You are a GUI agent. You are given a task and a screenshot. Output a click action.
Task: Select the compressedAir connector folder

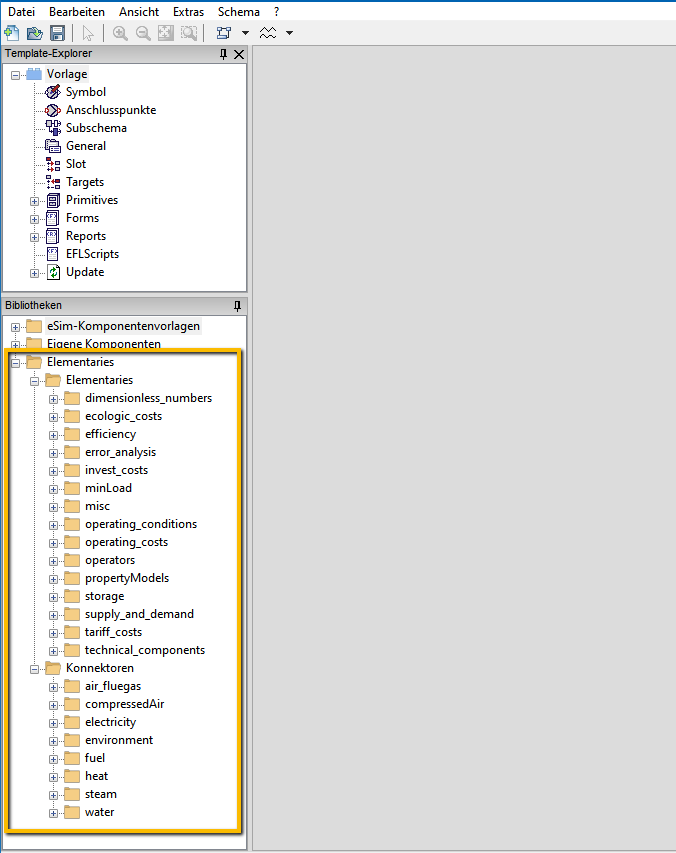pos(125,704)
